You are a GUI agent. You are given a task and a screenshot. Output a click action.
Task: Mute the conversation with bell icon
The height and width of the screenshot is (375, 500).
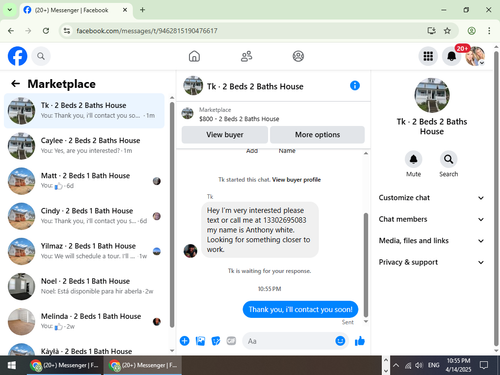click(x=413, y=159)
